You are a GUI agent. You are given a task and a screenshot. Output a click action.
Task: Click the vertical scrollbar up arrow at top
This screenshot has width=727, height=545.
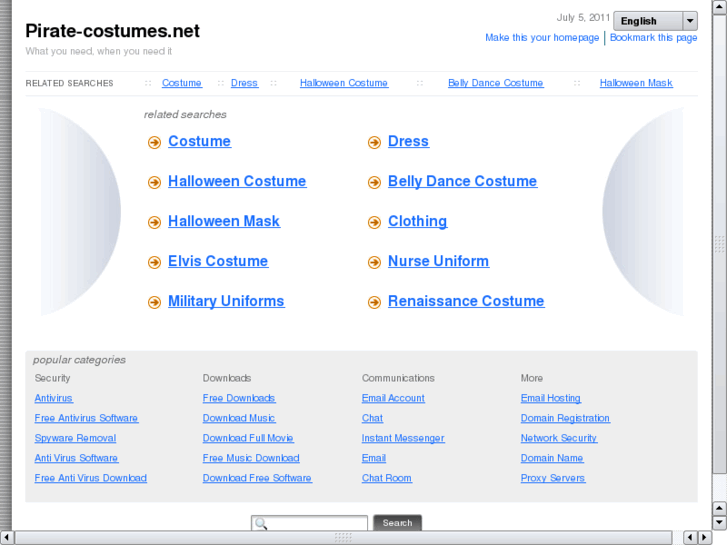click(x=720, y=6)
